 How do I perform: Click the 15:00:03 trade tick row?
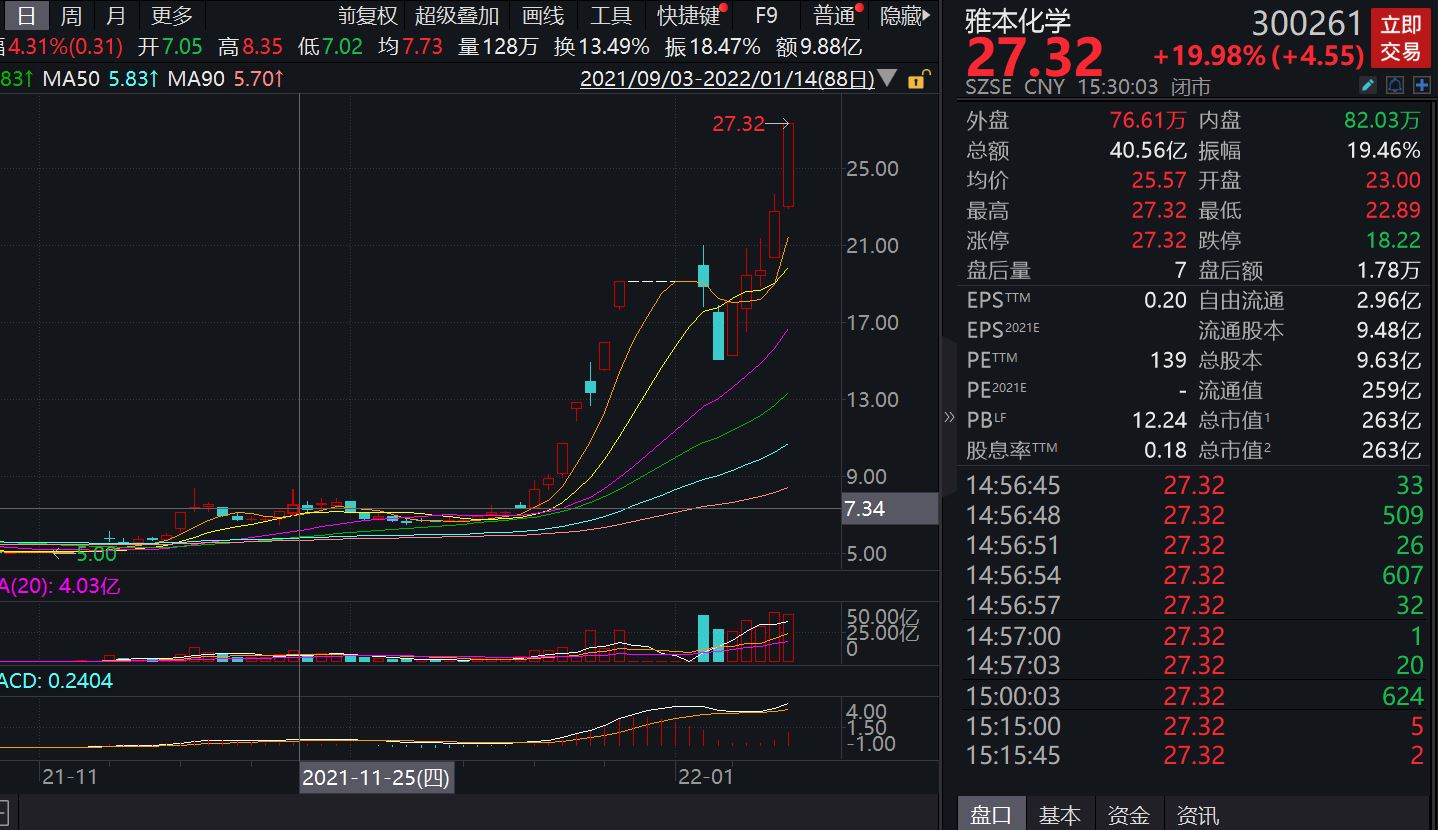point(1194,696)
